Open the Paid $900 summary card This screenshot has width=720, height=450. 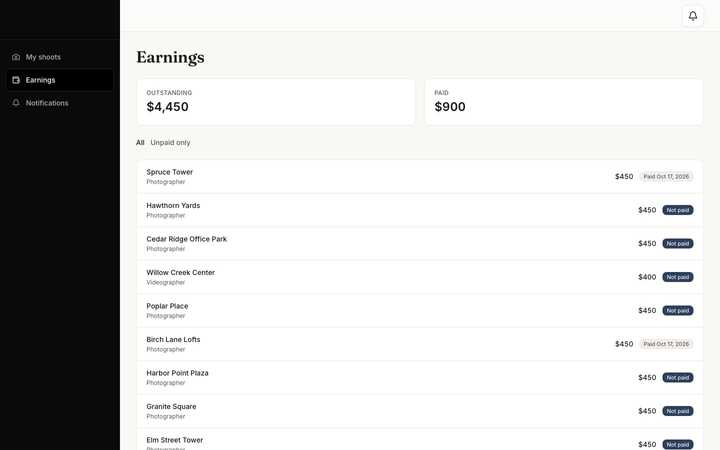(x=564, y=102)
